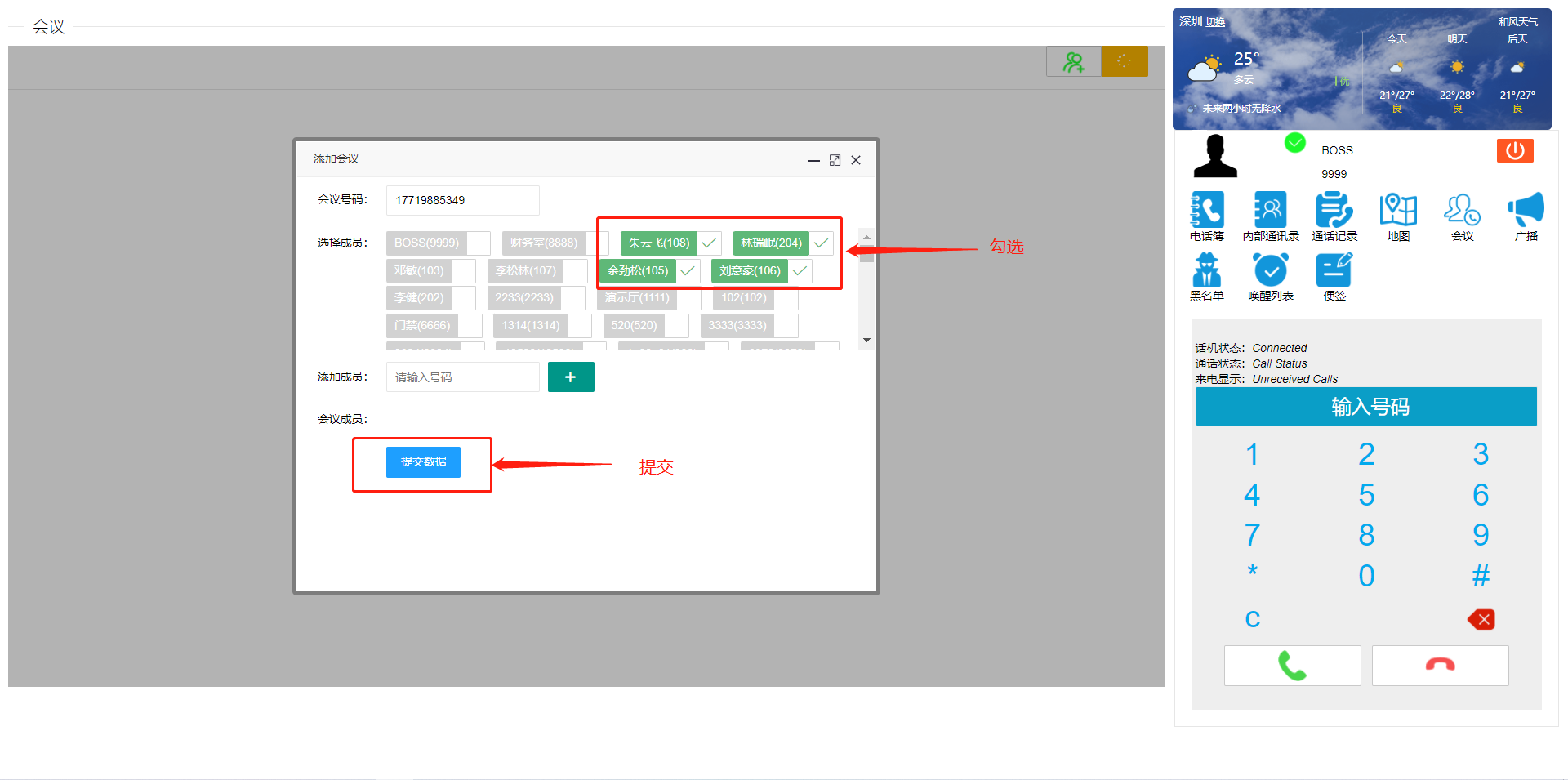Screen dimensions: 1568x780
Task: Open the 电话簿 phone book icon
Action: (1206, 211)
